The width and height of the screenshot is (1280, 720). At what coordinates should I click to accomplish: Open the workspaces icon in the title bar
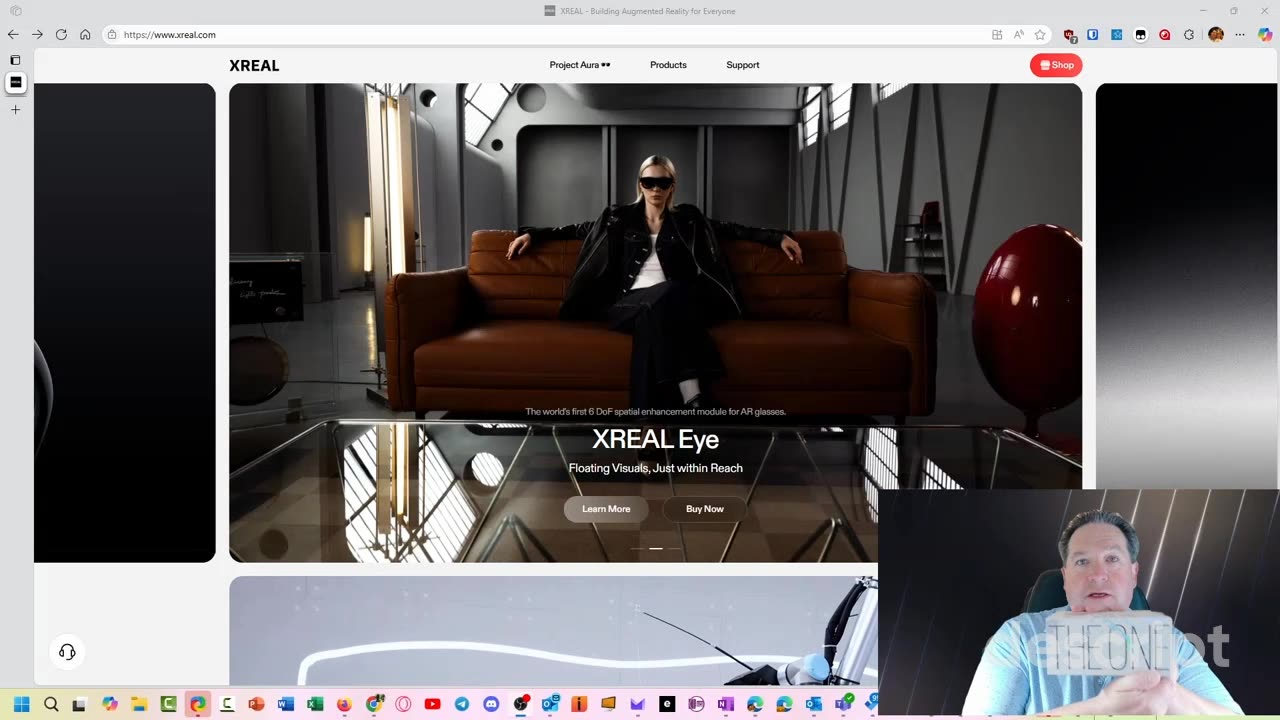(15, 11)
